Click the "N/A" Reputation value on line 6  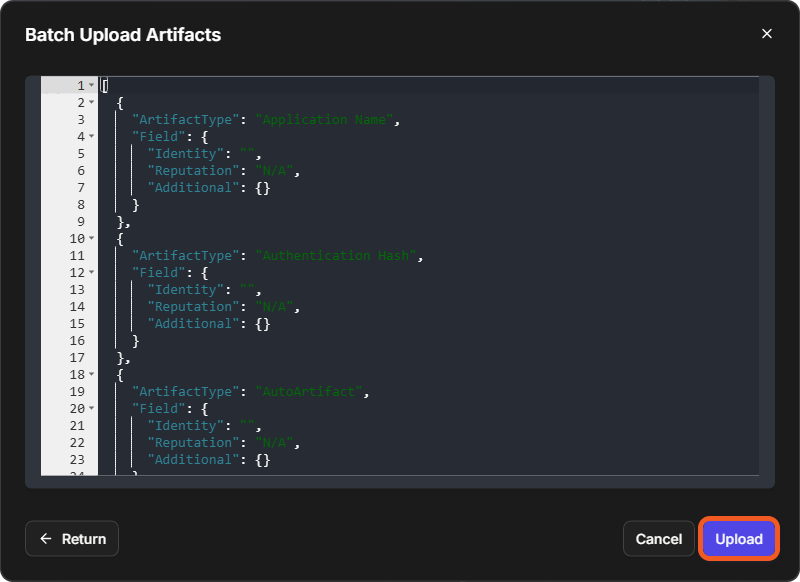pos(274,171)
